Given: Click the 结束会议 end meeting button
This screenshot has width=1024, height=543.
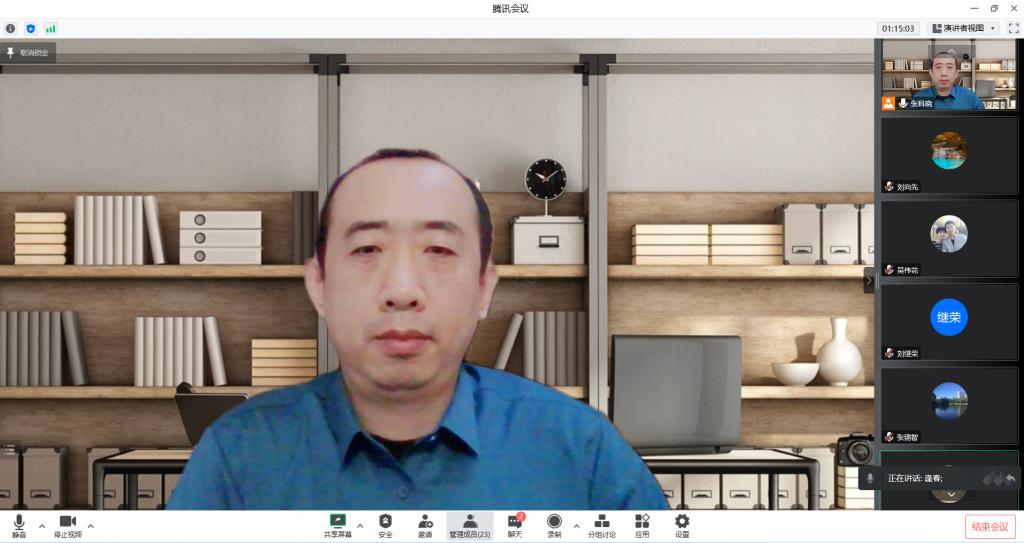Looking at the screenshot, I should coord(989,526).
